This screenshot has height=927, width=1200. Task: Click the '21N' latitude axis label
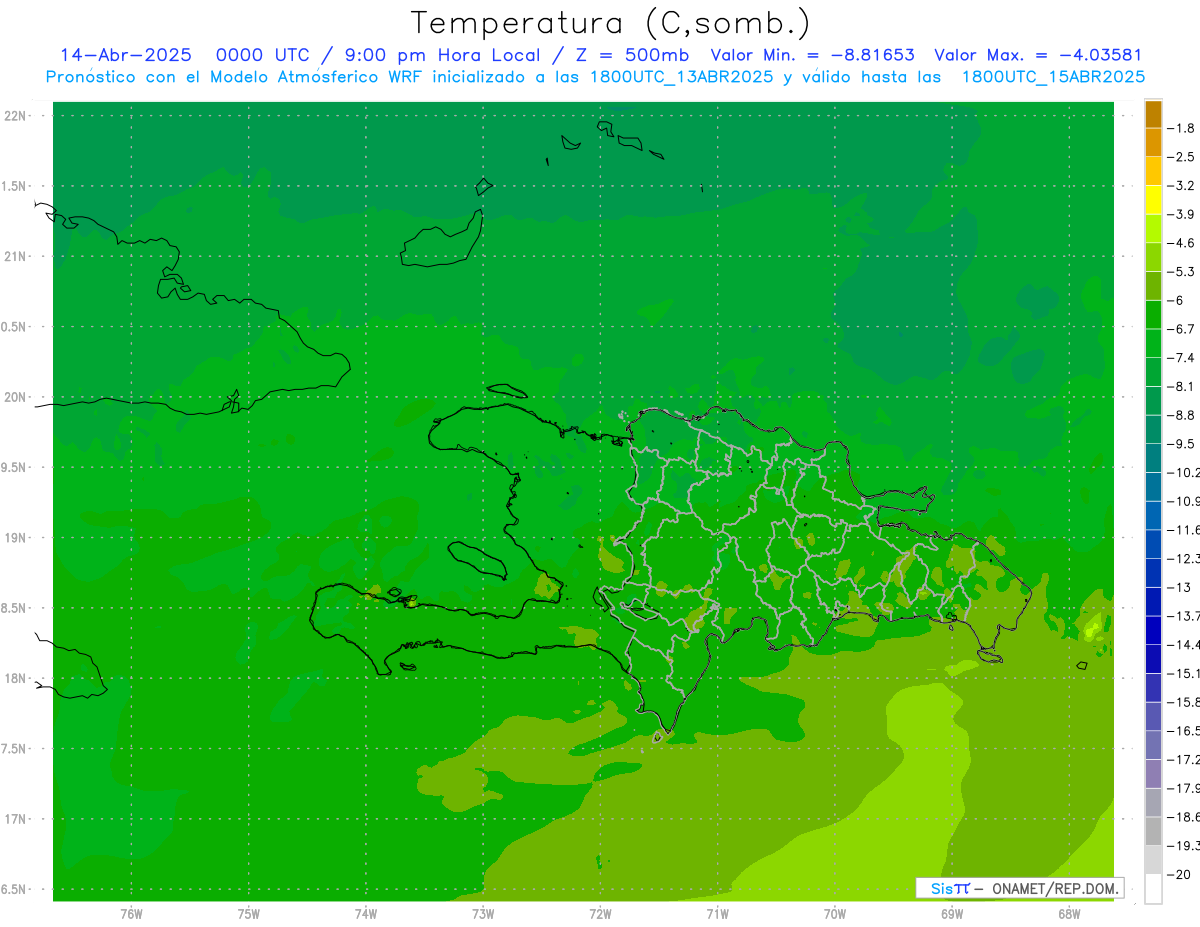click(16, 257)
